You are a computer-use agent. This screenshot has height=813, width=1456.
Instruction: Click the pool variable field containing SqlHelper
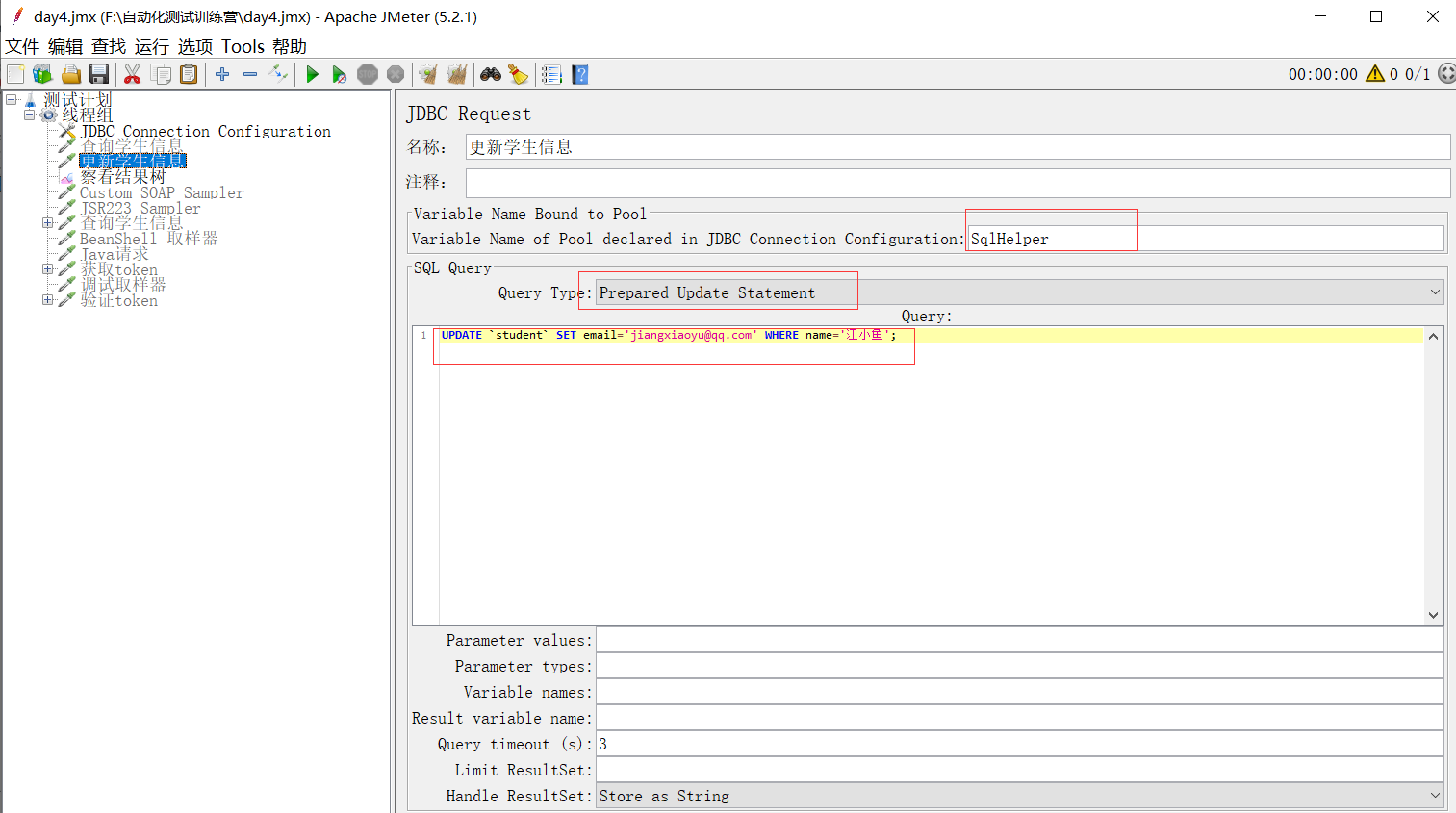[1206, 239]
